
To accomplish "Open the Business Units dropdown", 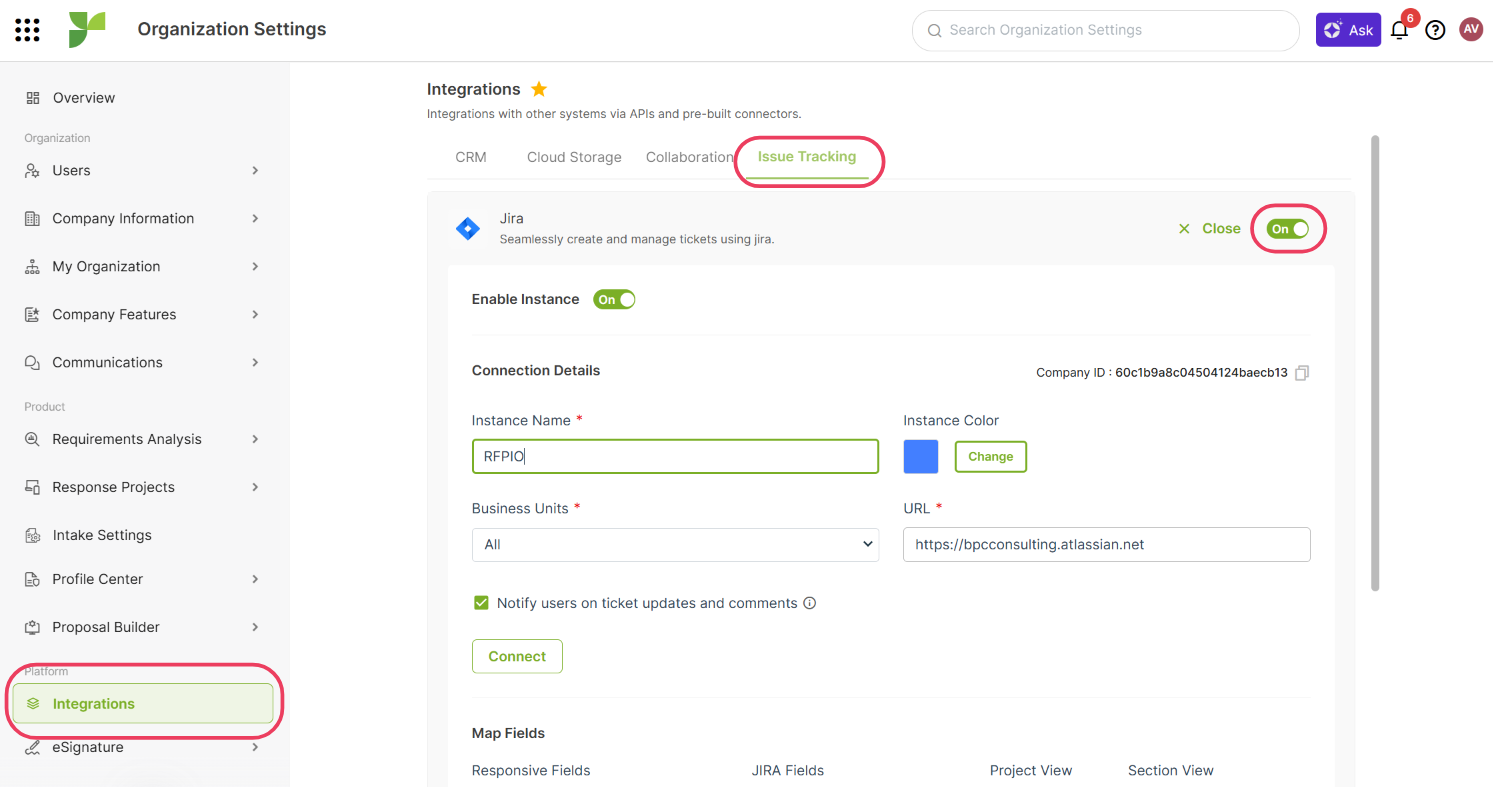I will coord(675,545).
